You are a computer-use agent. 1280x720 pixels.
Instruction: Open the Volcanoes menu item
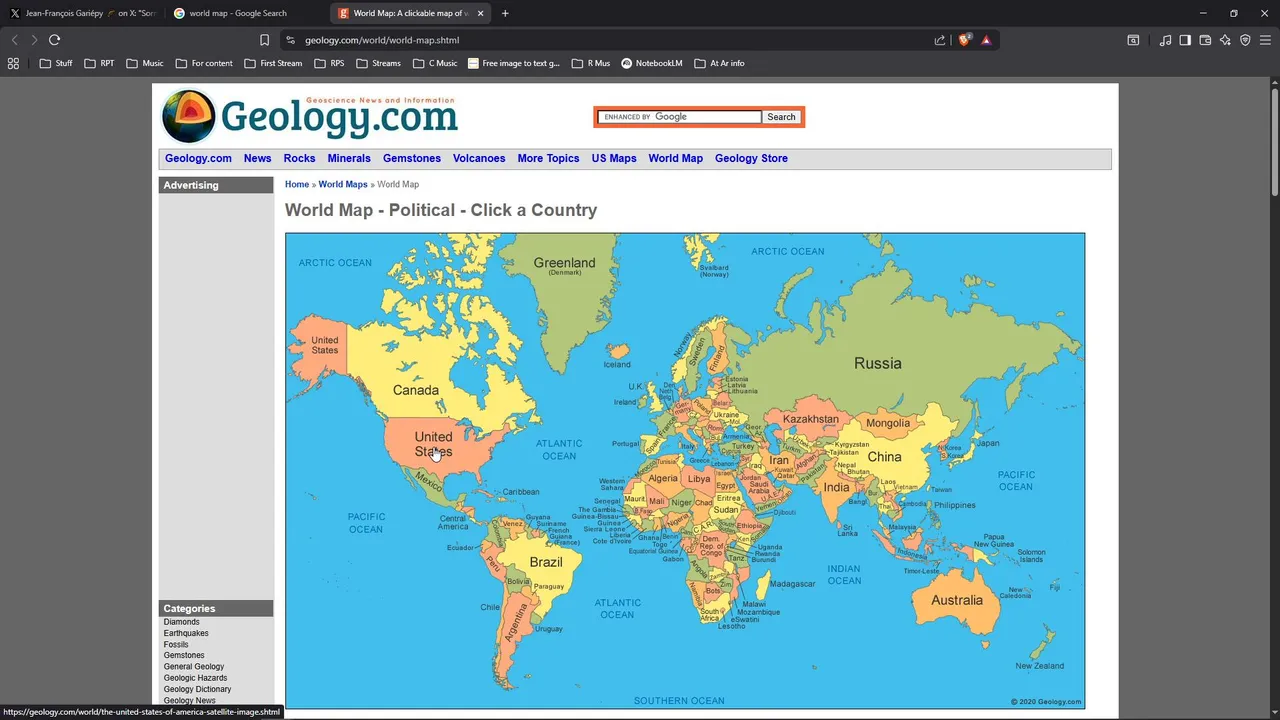(x=479, y=158)
